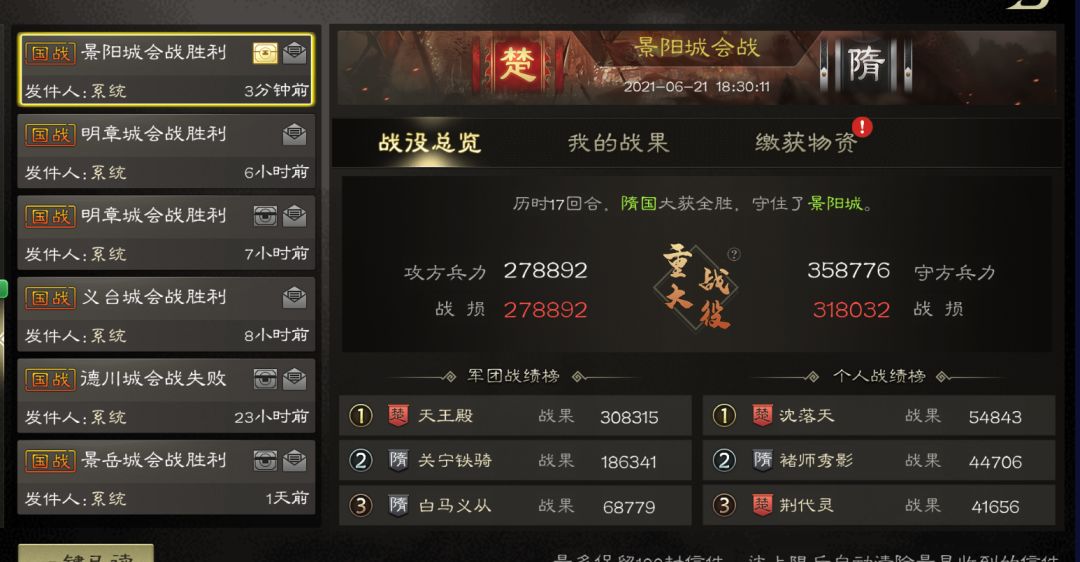Open the 德川城会战失败 mail
This screenshot has height=562, width=1080.
pyautogui.click(x=166, y=396)
